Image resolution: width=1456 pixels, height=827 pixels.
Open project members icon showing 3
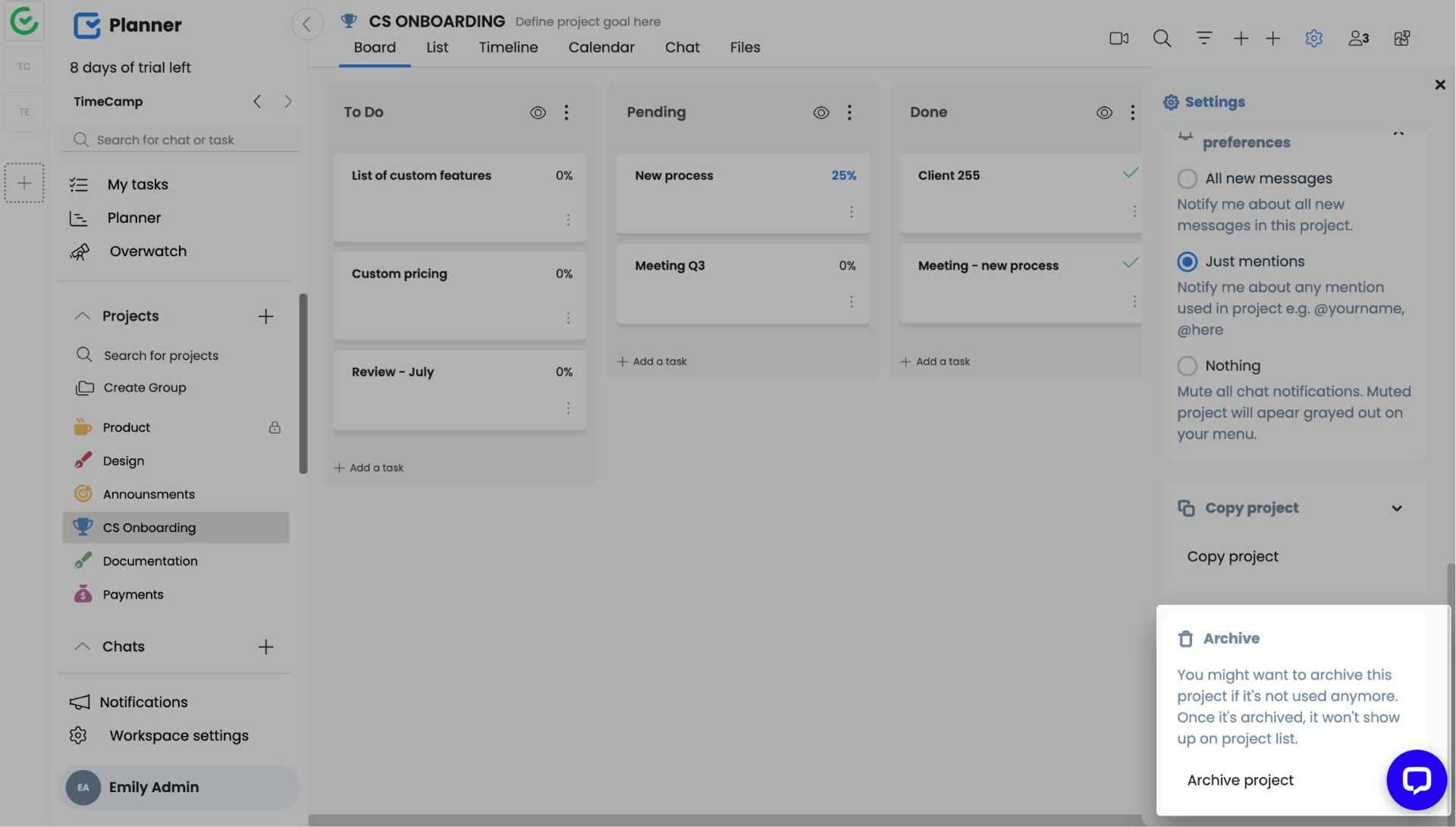pyautogui.click(x=1358, y=38)
